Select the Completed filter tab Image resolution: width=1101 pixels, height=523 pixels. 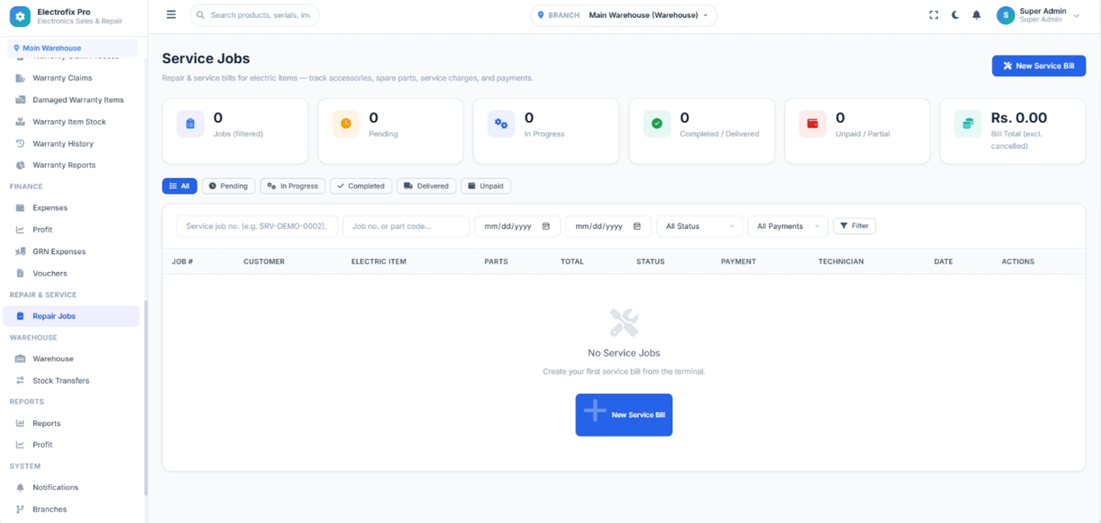[x=361, y=186]
